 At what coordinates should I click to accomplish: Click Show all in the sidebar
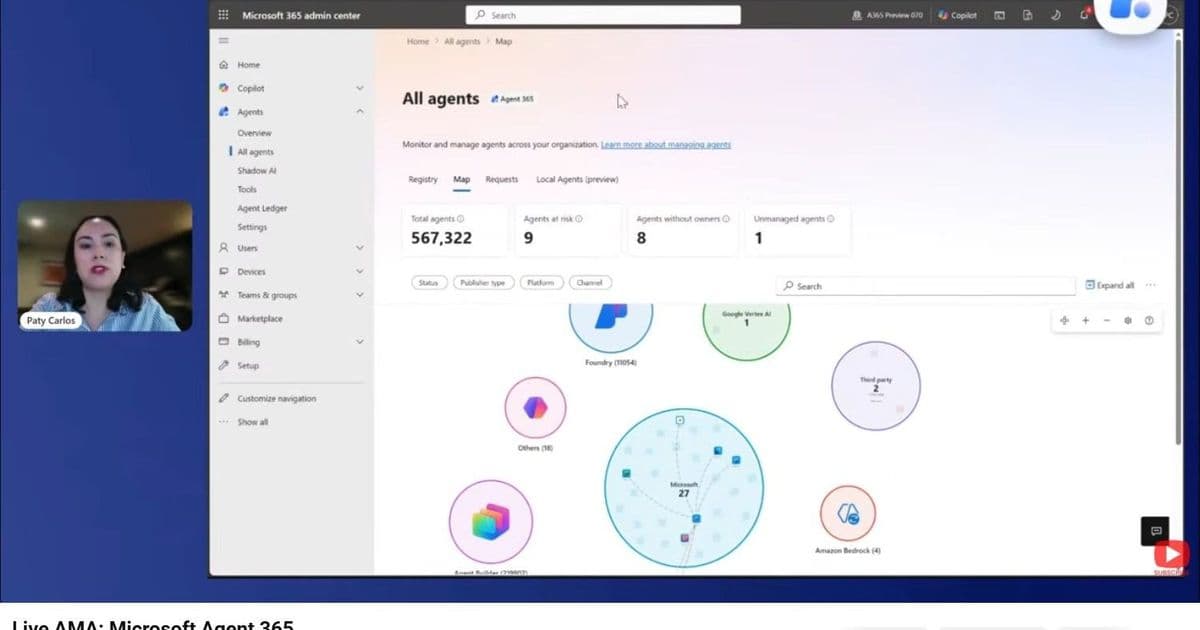(x=252, y=422)
